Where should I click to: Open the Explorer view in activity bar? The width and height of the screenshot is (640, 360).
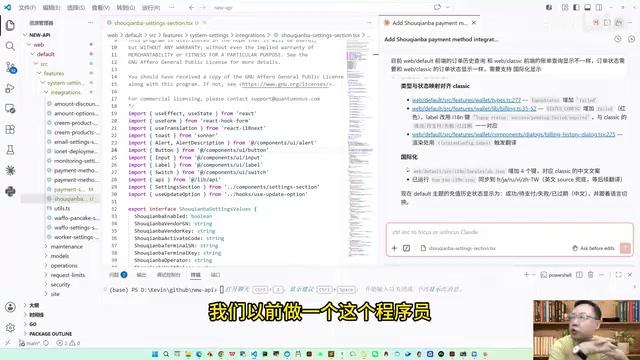(x=10, y=25)
